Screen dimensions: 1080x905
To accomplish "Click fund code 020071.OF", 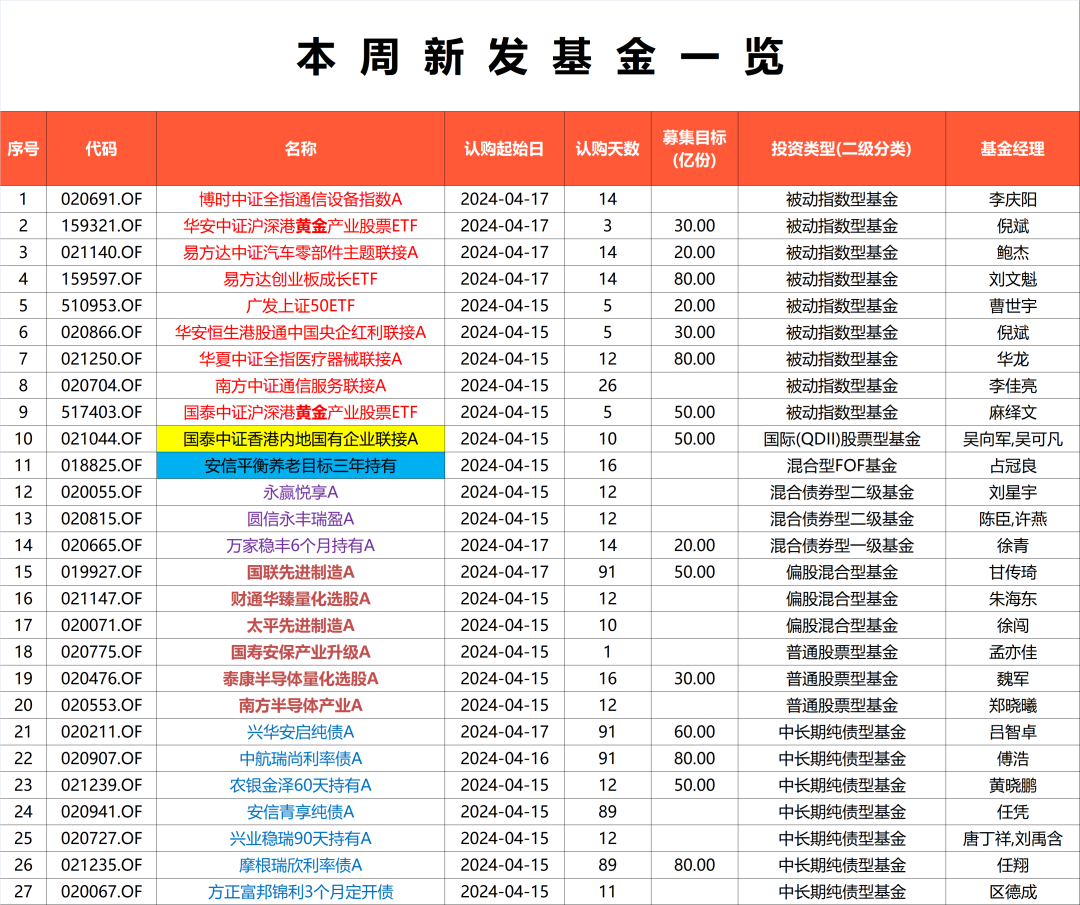I will coord(101,625).
